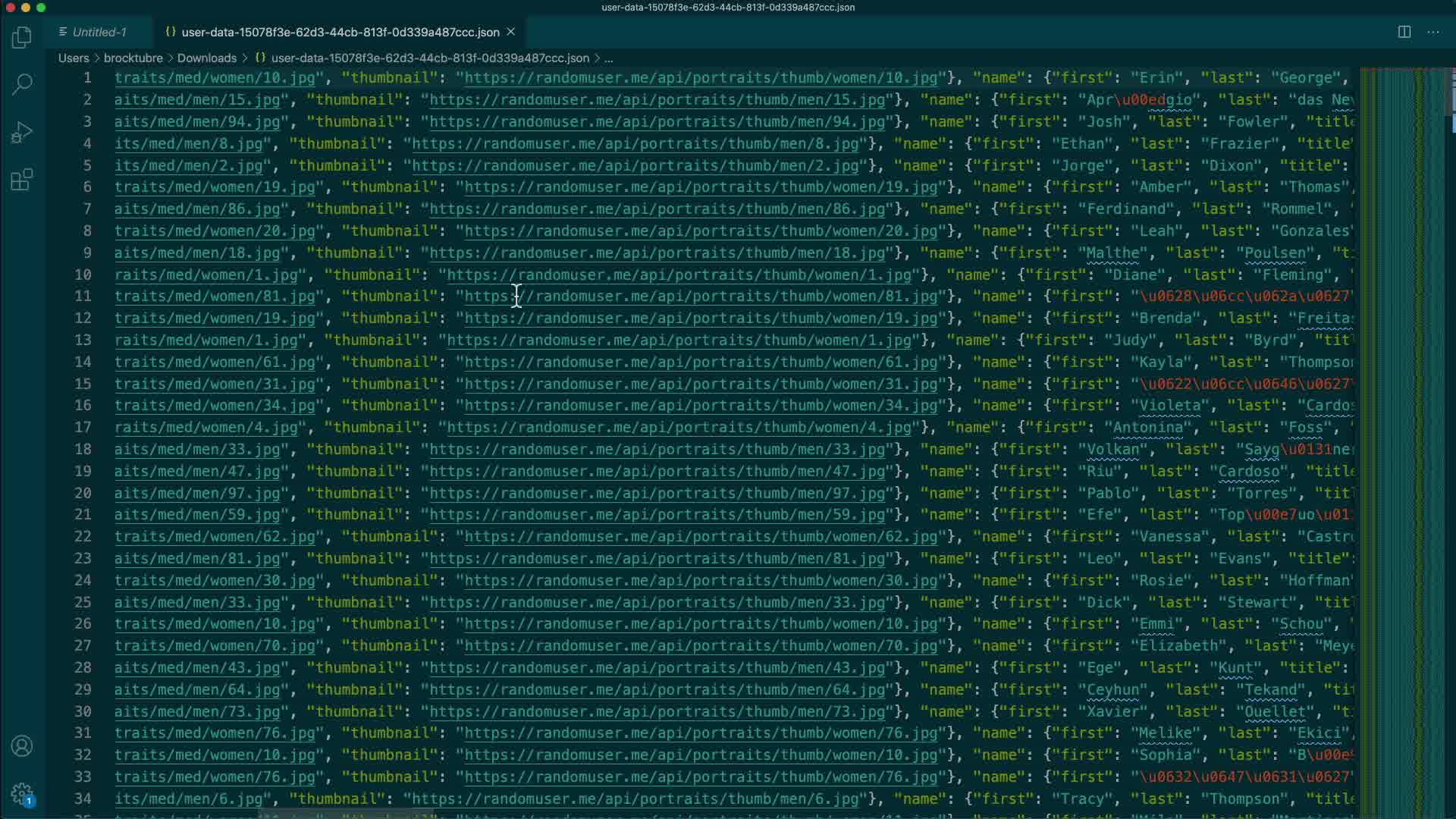Select the user-data JSON file tab
The image size is (1456, 819).
[x=340, y=32]
